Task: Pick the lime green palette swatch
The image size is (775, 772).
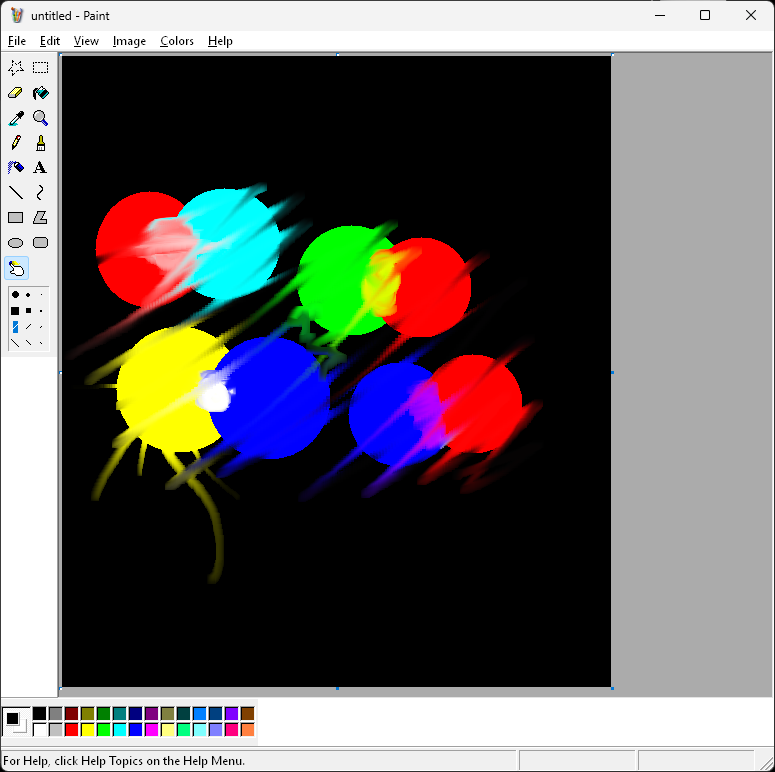Action: point(104,729)
